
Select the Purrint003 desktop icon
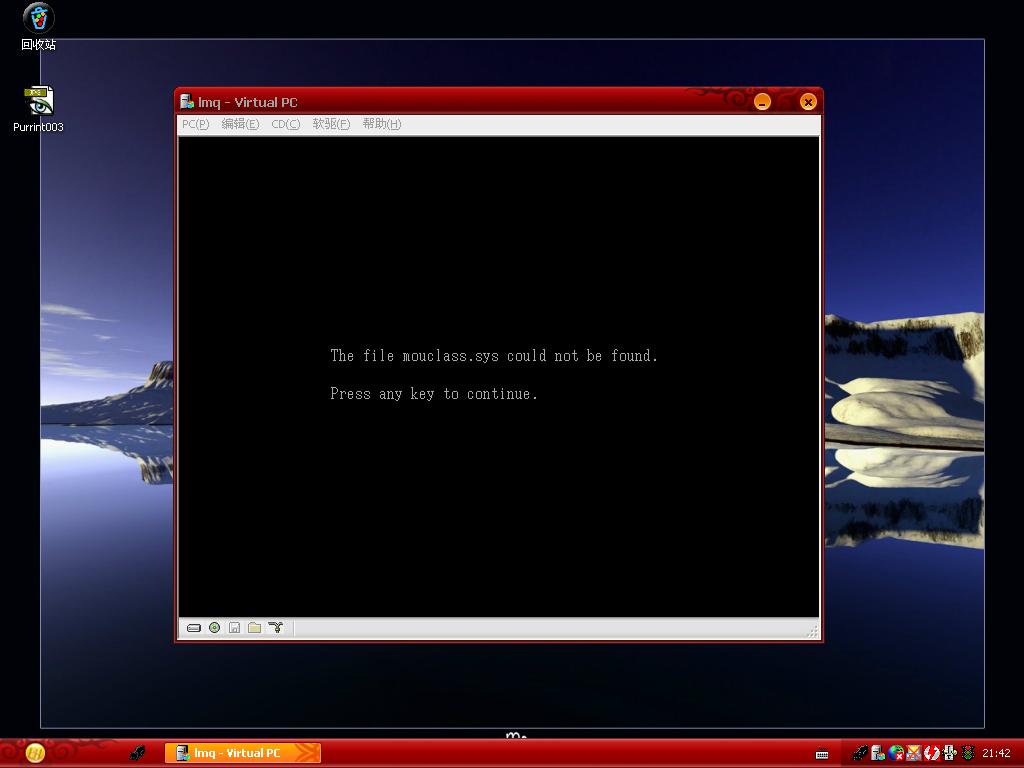pos(39,110)
